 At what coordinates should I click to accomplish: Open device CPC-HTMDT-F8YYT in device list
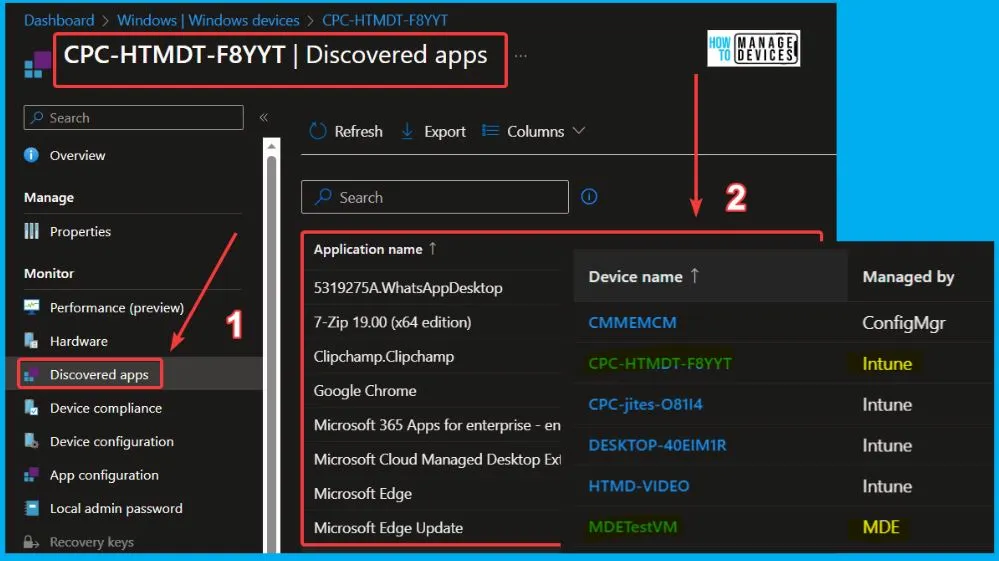[x=659, y=364]
